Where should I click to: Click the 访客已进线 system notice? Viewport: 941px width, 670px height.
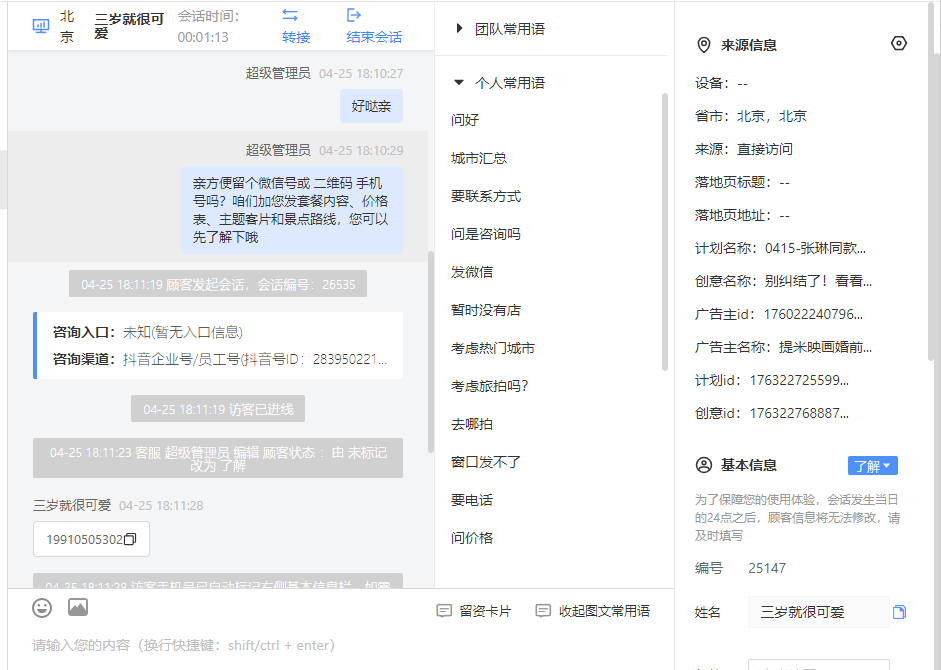point(218,409)
